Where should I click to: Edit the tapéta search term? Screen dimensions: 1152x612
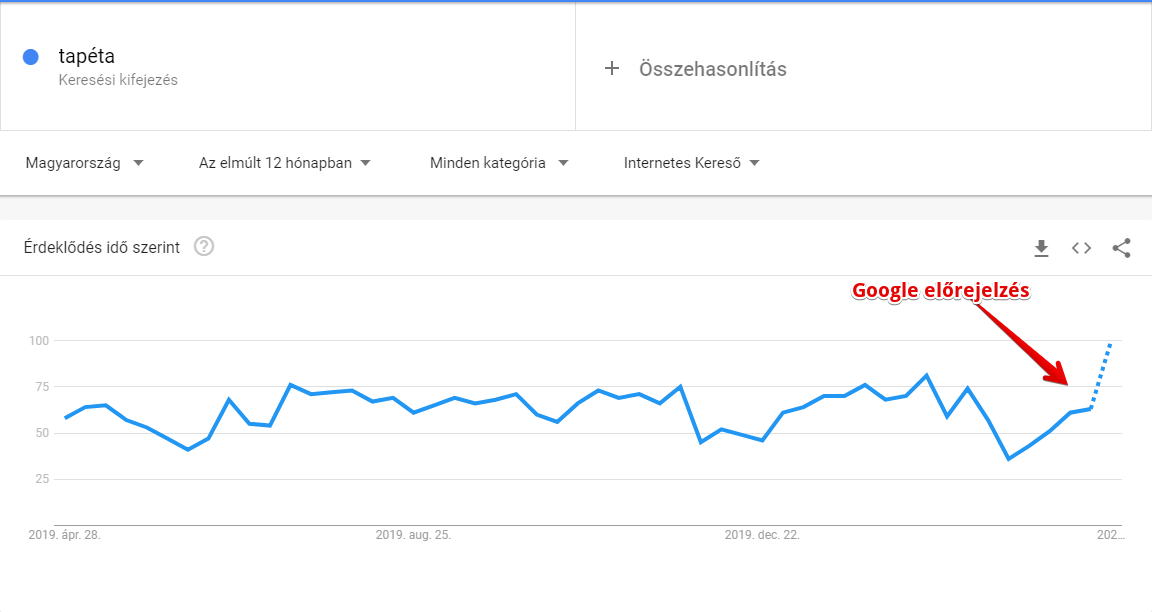[x=87, y=56]
